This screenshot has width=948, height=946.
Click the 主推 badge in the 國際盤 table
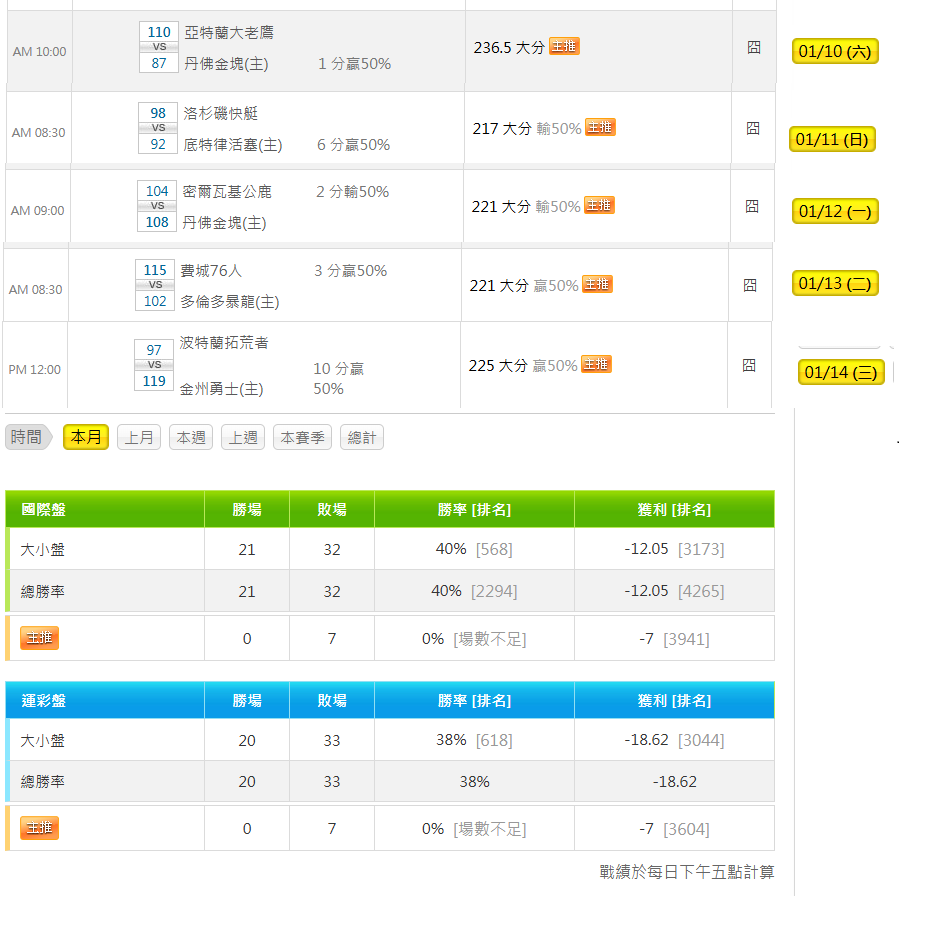(40, 638)
